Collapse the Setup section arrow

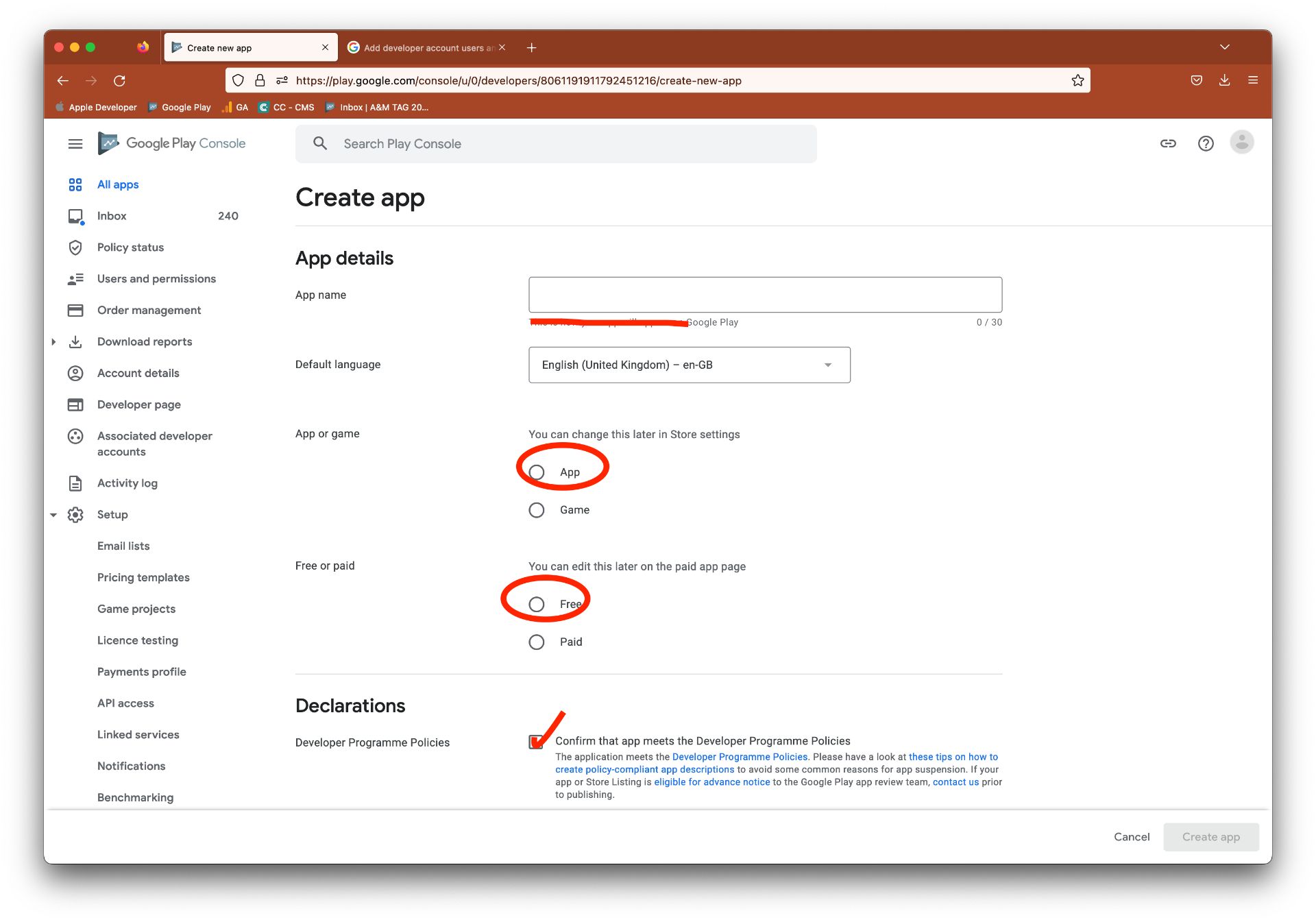coord(53,515)
